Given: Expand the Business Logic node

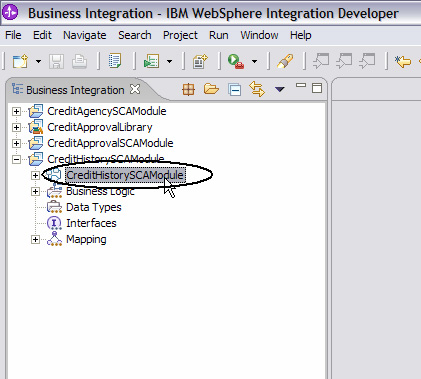Looking at the screenshot, I should (x=35, y=191).
